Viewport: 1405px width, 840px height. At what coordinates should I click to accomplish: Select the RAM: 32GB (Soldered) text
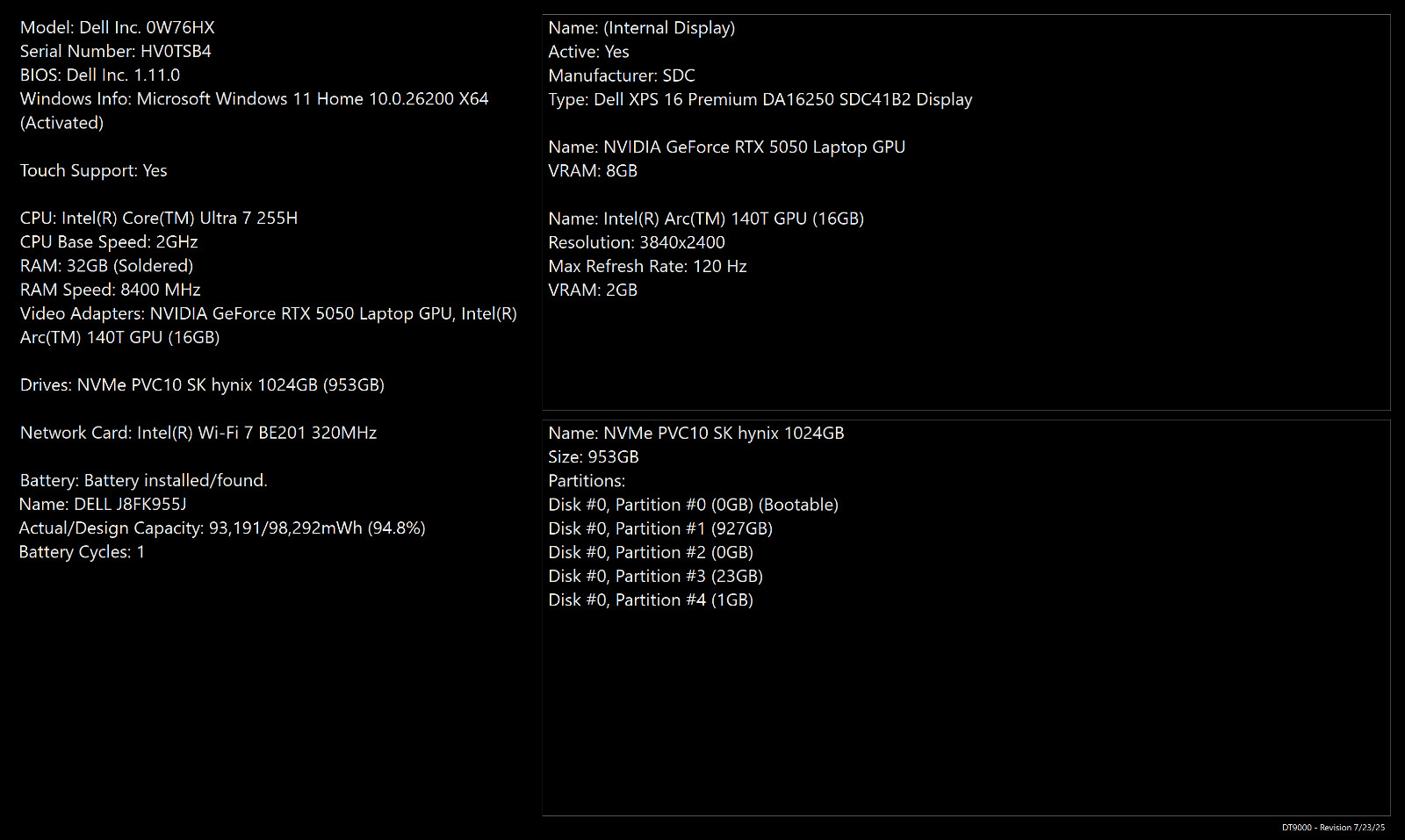coord(107,265)
